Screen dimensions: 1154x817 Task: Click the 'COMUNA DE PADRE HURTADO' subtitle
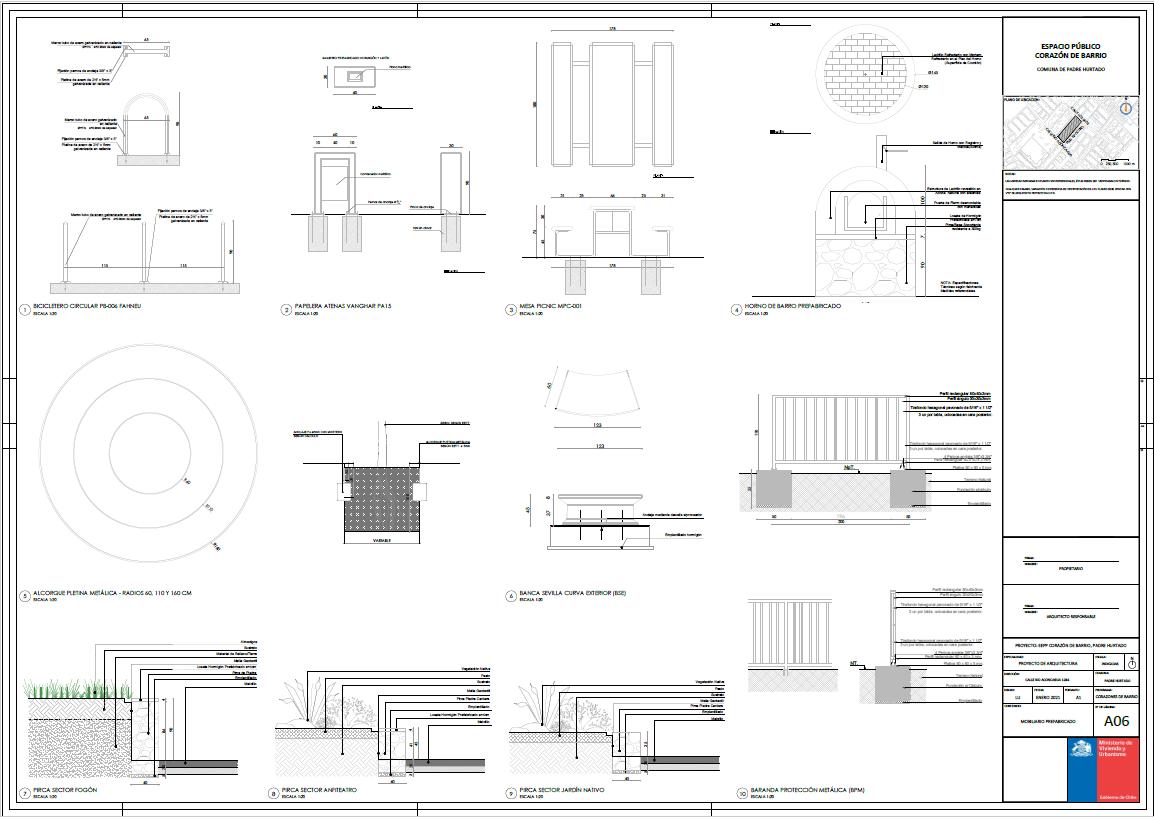coord(1070,69)
